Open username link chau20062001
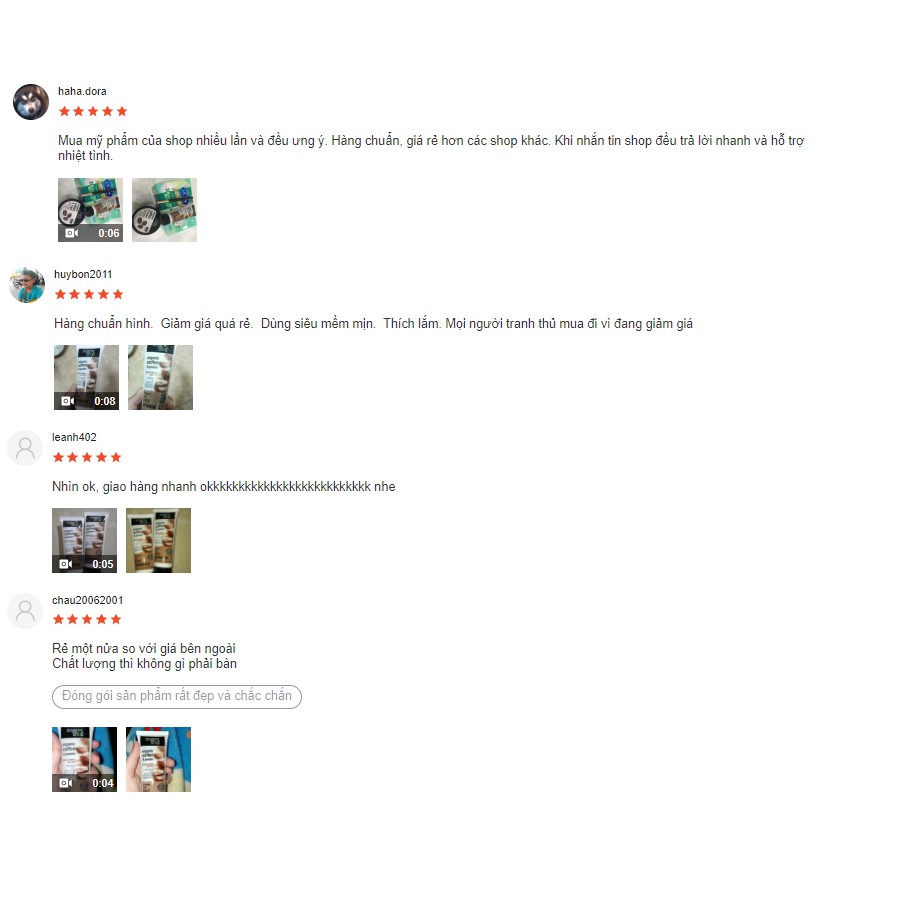Screen dimensions: 918x918 tap(88, 600)
